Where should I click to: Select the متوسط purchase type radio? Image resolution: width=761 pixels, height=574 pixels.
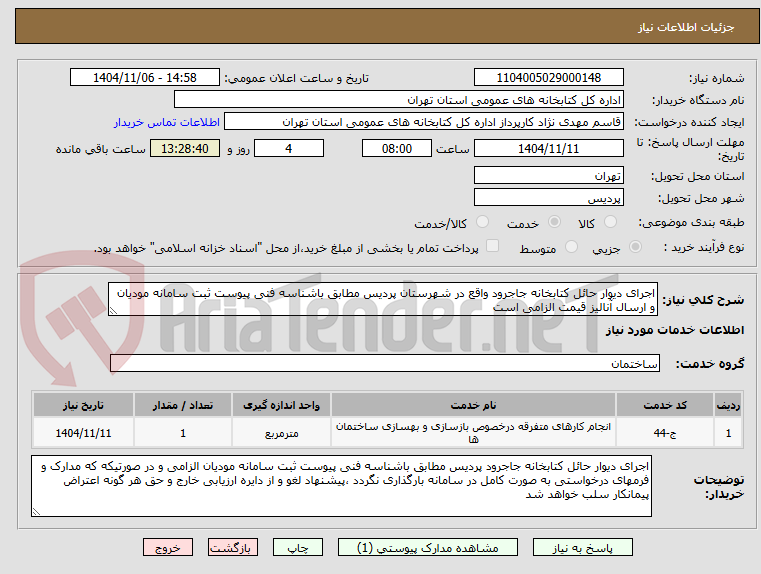click(571, 247)
